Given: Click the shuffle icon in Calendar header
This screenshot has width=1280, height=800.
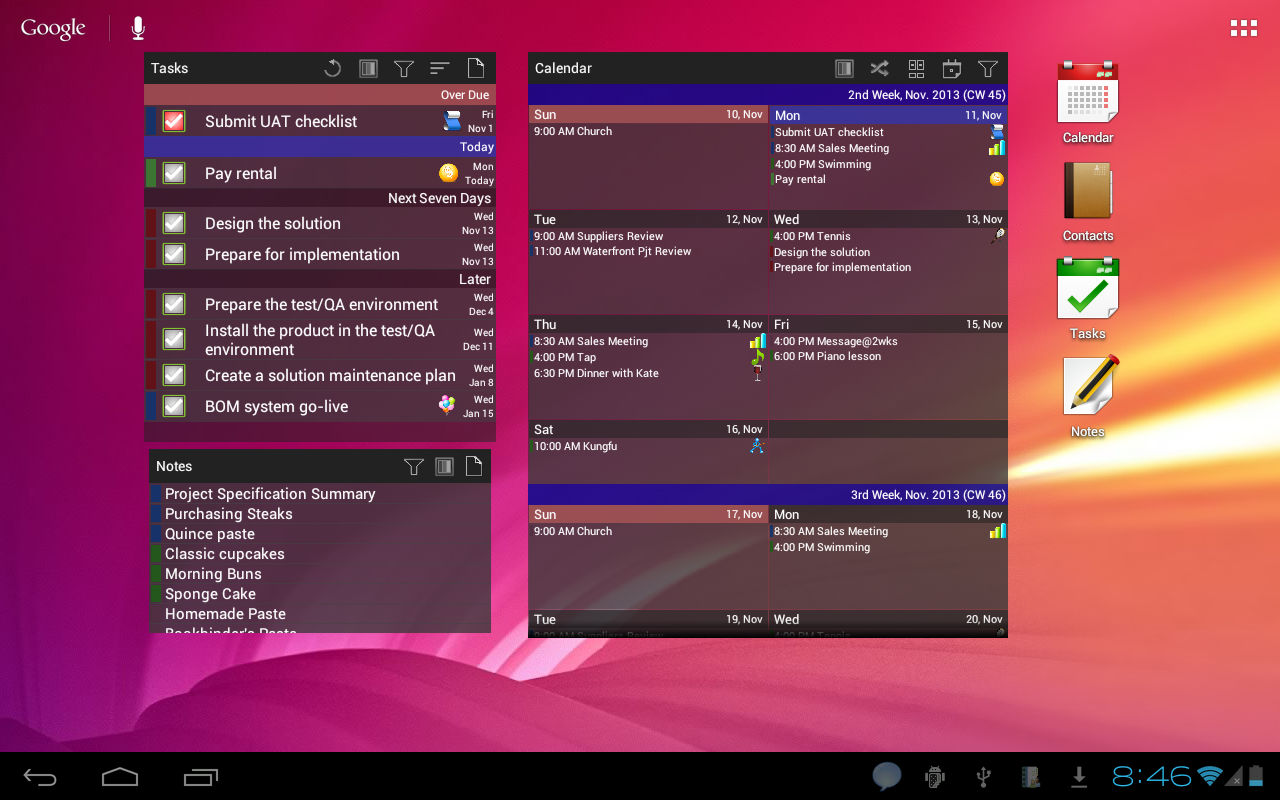Looking at the screenshot, I should tap(879, 68).
